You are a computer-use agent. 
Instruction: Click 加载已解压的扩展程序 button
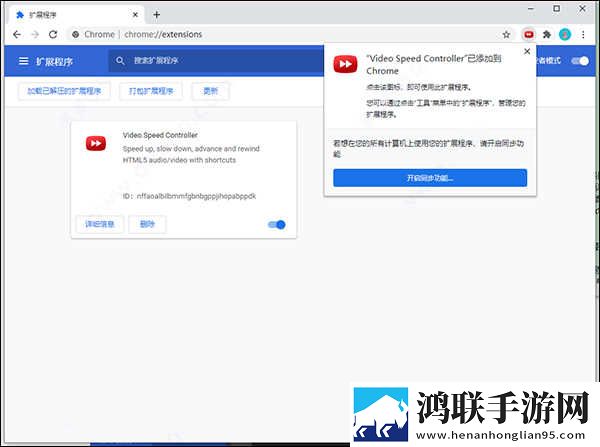(64, 91)
